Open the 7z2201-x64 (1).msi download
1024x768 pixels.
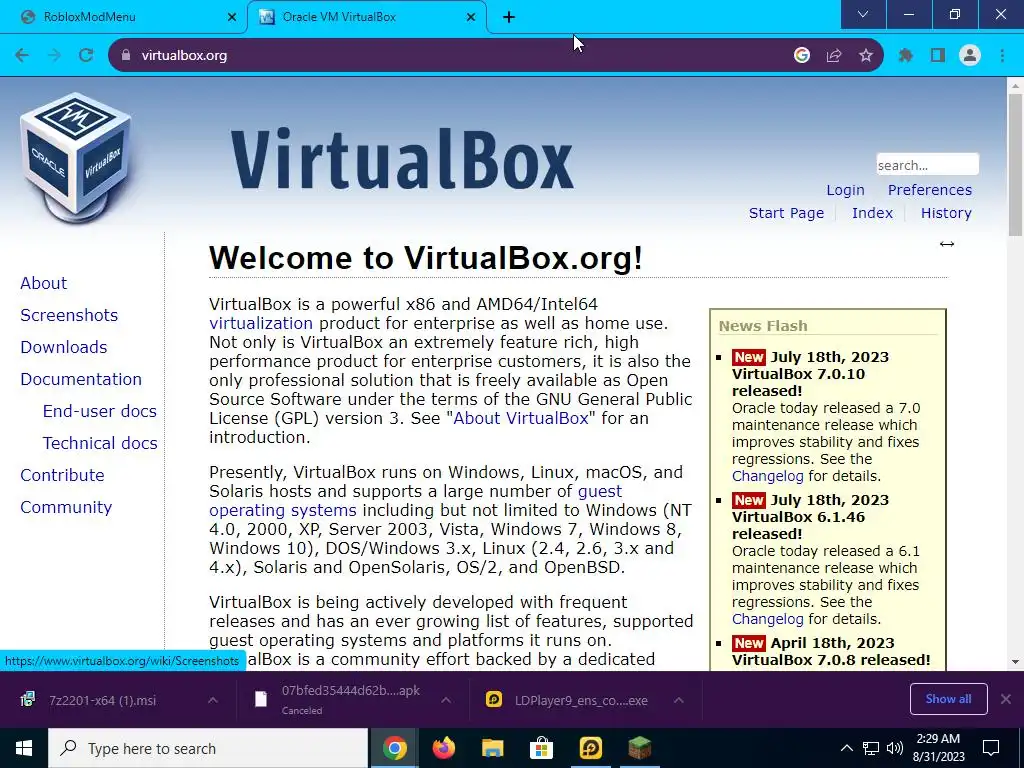tap(103, 700)
